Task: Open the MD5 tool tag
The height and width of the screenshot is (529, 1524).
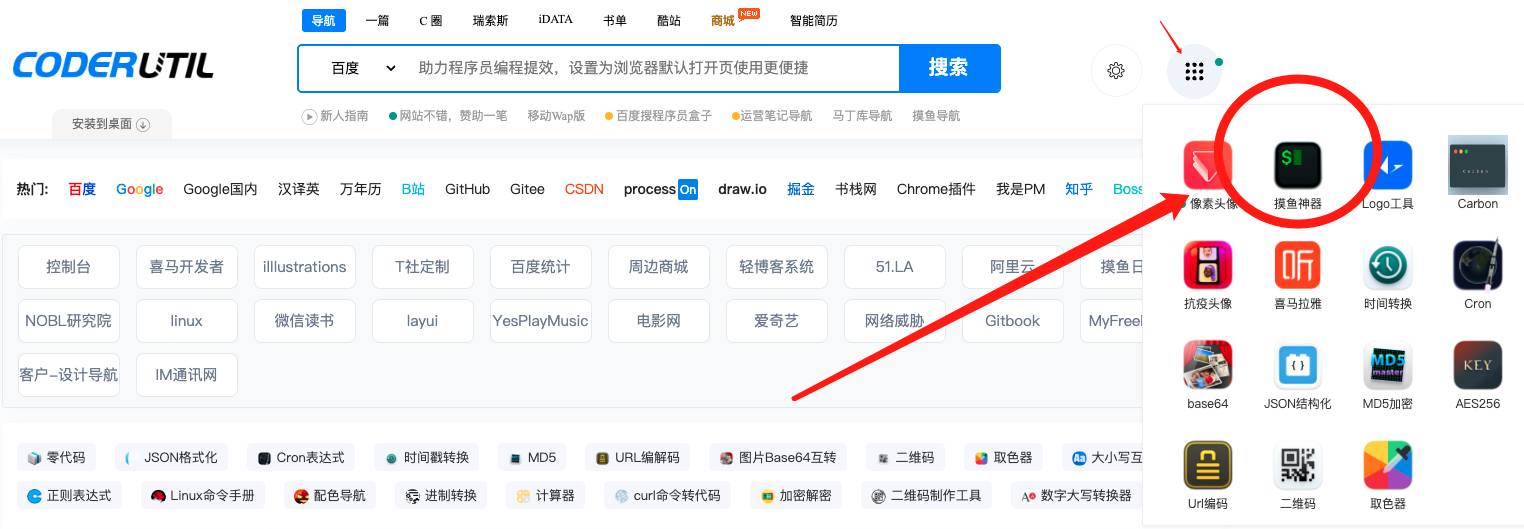Action: pos(532,457)
